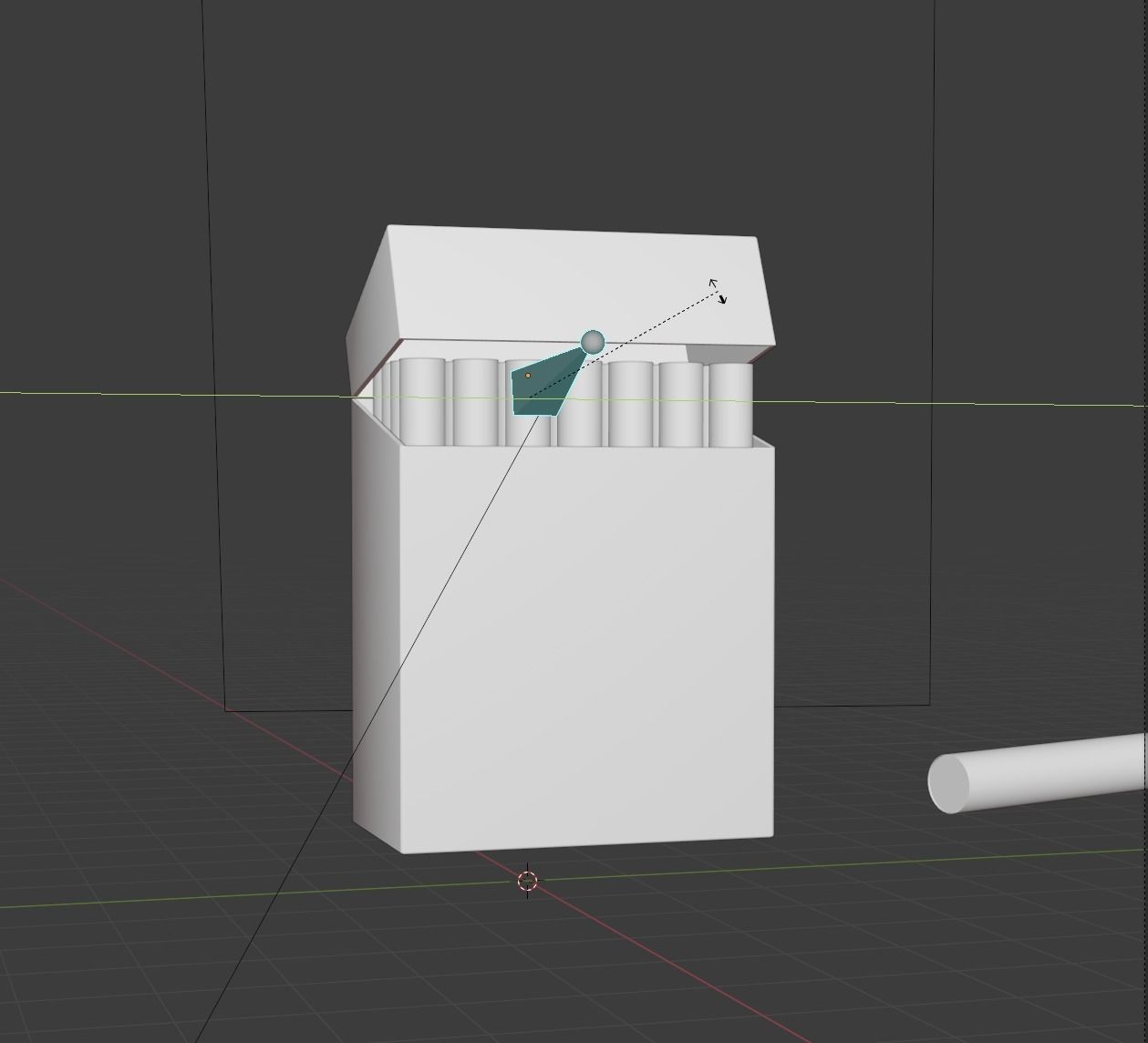Select the loose cylinder lying on floor
The image size is (1148, 1043).
(1038, 773)
